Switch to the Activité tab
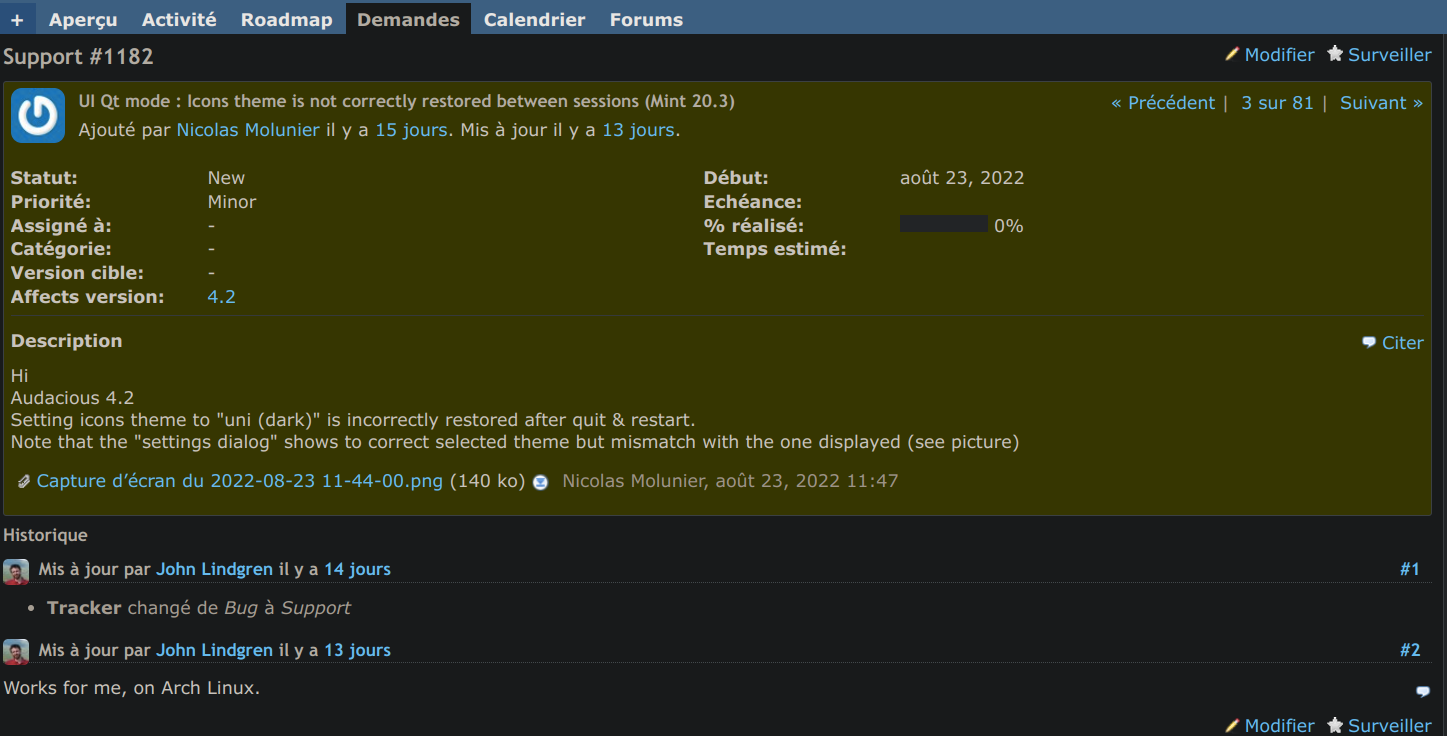1447x736 pixels. click(179, 19)
